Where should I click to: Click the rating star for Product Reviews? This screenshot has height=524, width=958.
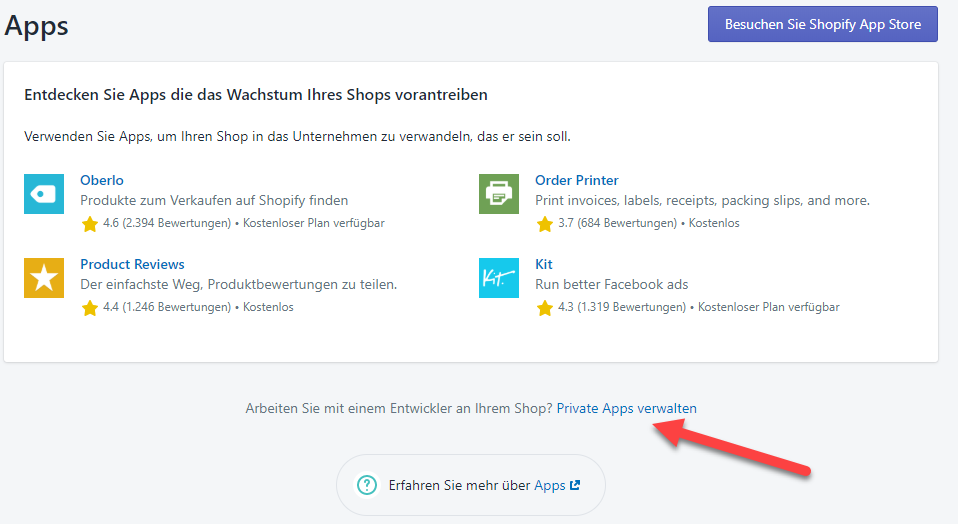90,308
